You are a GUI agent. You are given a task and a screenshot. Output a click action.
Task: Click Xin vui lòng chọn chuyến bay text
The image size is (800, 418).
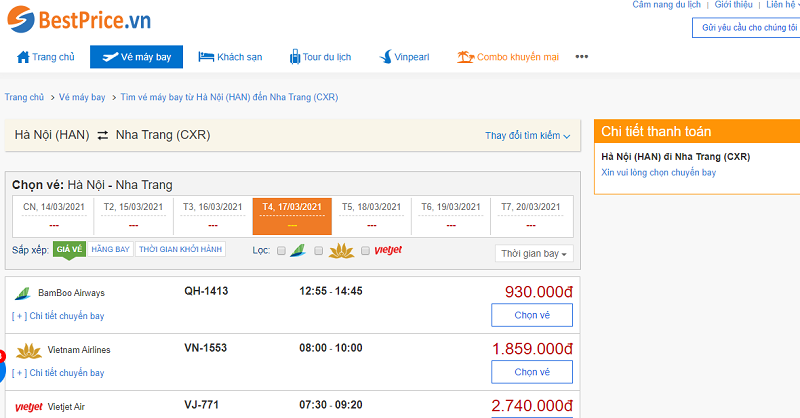(x=659, y=173)
